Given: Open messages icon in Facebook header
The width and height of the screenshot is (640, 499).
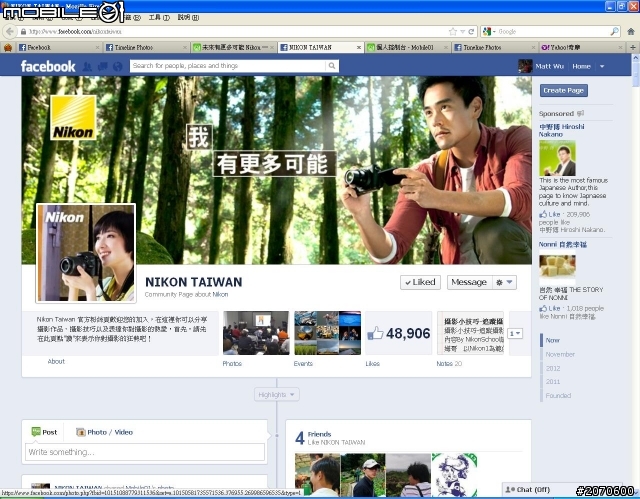Looking at the screenshot, I should click(x=102, y=66).
